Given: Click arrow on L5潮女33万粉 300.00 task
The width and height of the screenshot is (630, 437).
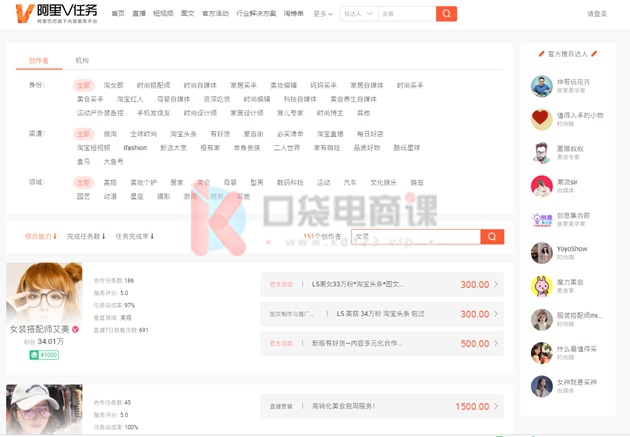Looking at the screenshot, I should (496, 284).
